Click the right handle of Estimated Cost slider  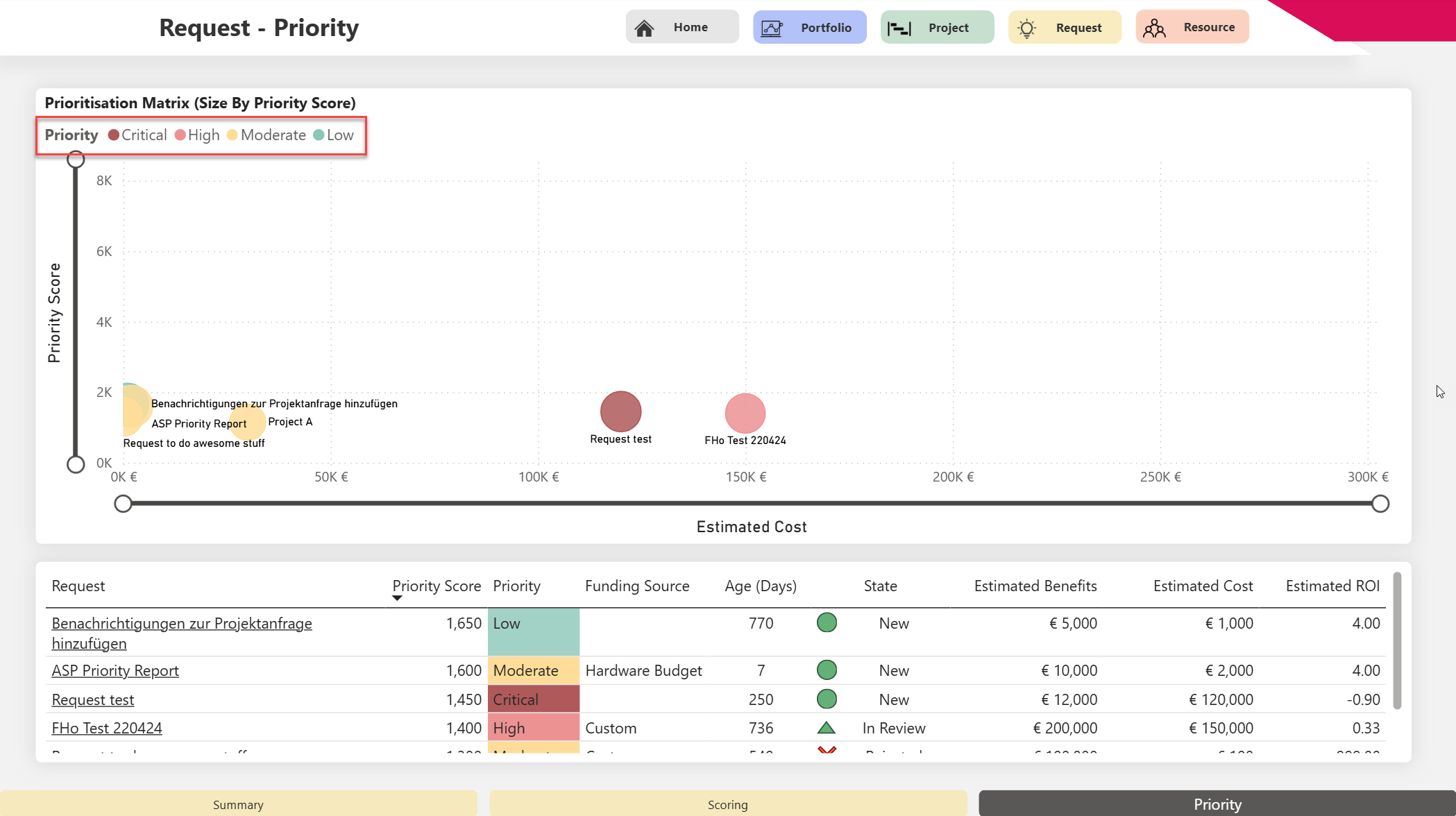1380,504
